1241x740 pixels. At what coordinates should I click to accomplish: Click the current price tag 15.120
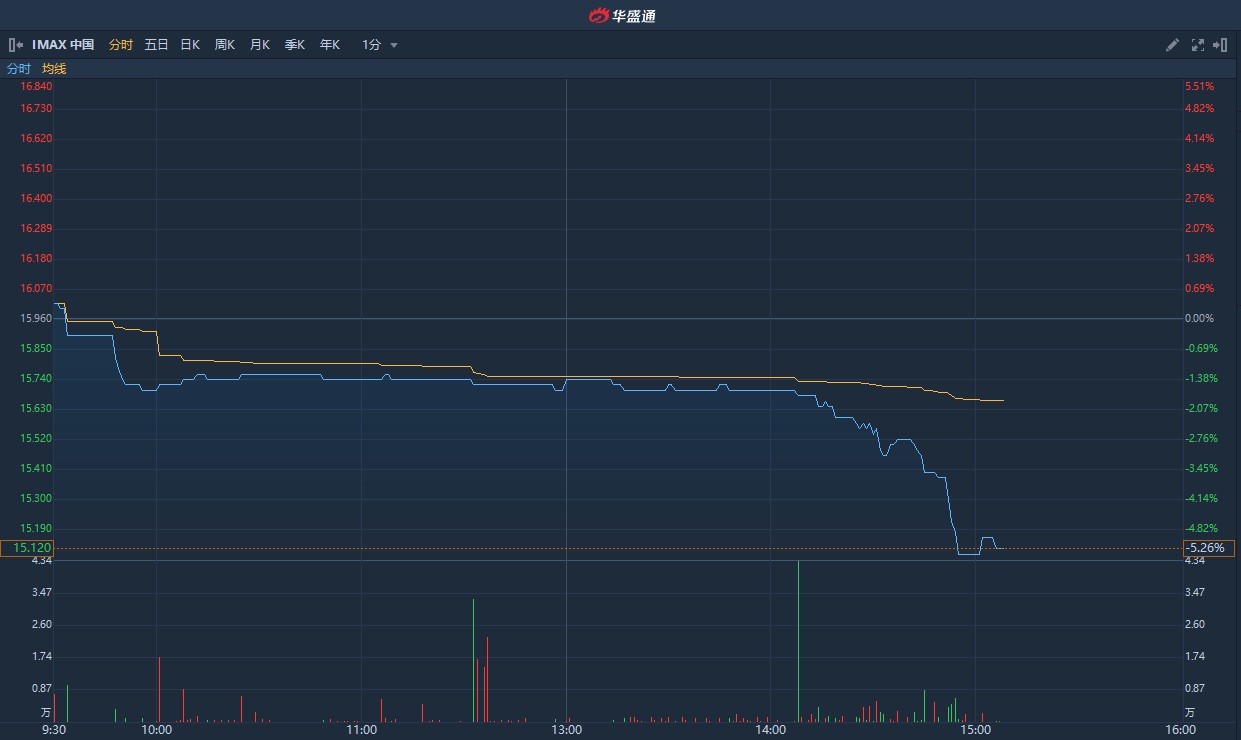click(27, 548)
